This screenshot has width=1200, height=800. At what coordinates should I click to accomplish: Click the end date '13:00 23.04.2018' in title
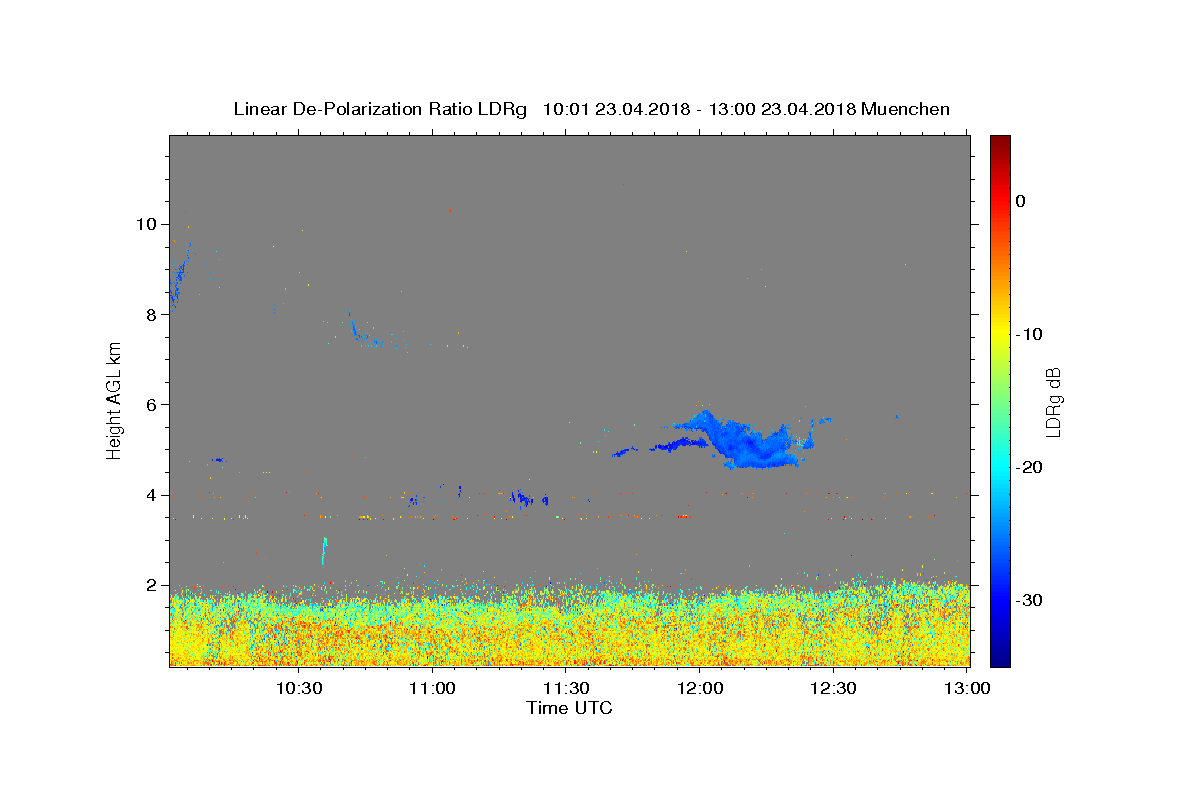pyautogui.click(x=782, y=109)
